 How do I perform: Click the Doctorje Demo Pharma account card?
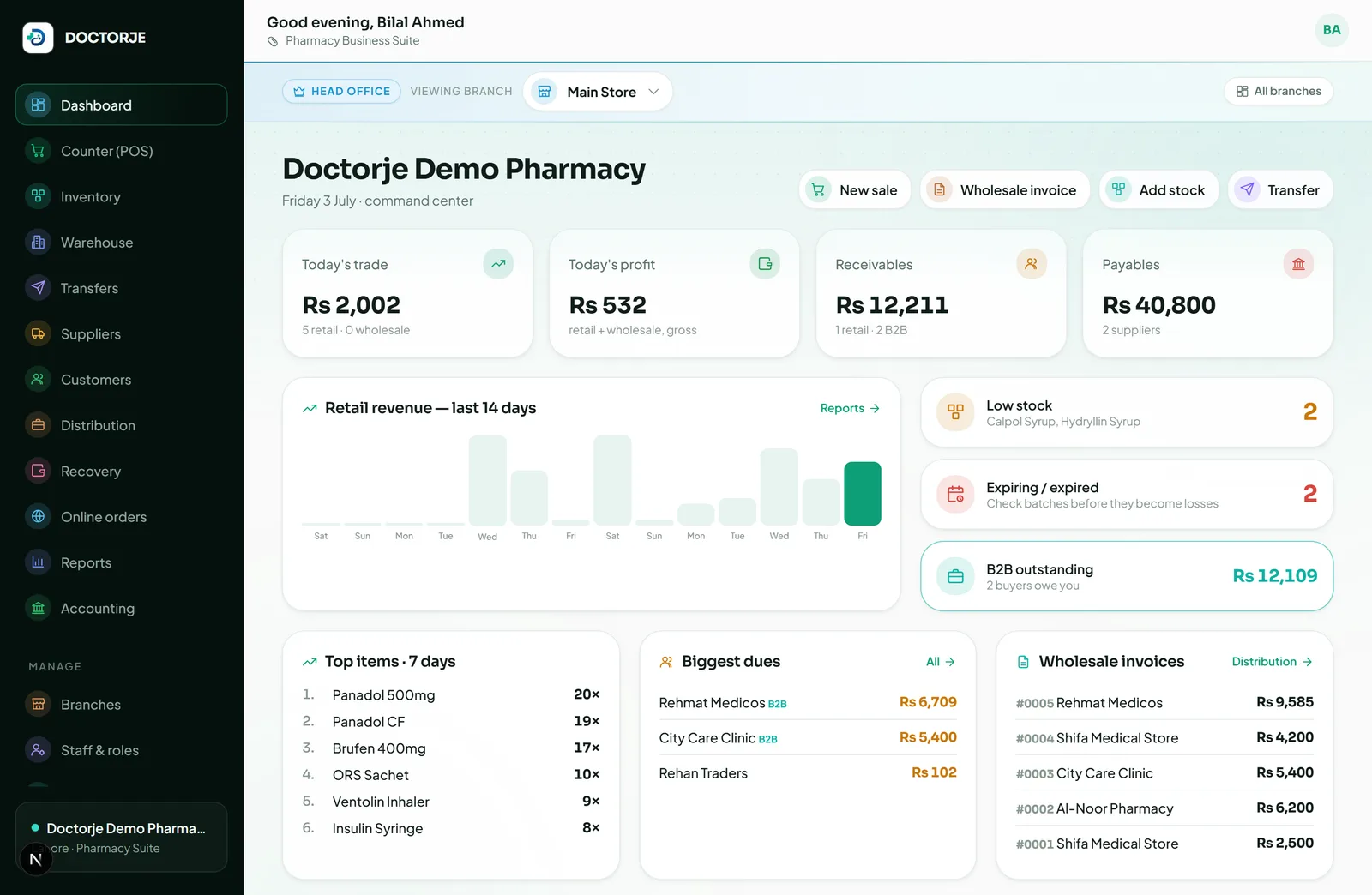pyautogui.click(x=121, y=837)
